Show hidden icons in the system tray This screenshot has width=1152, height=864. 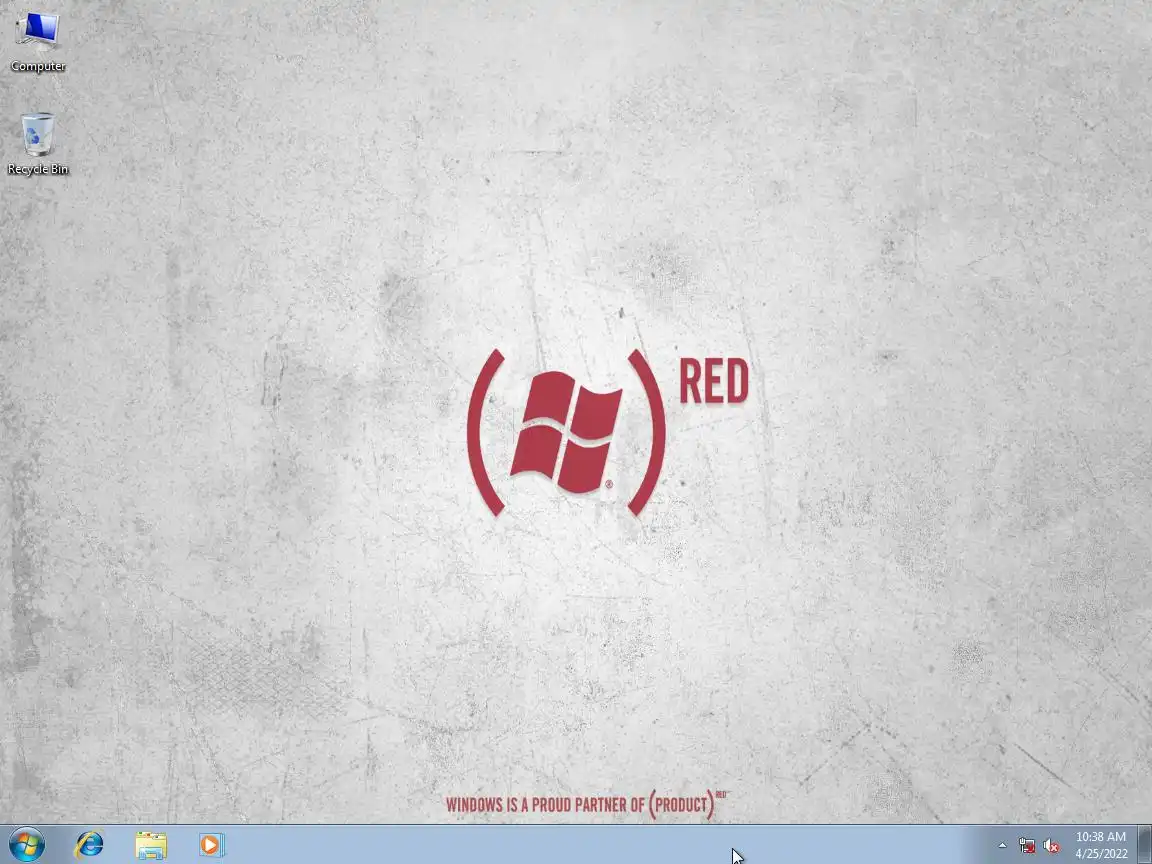[1002, 846]
